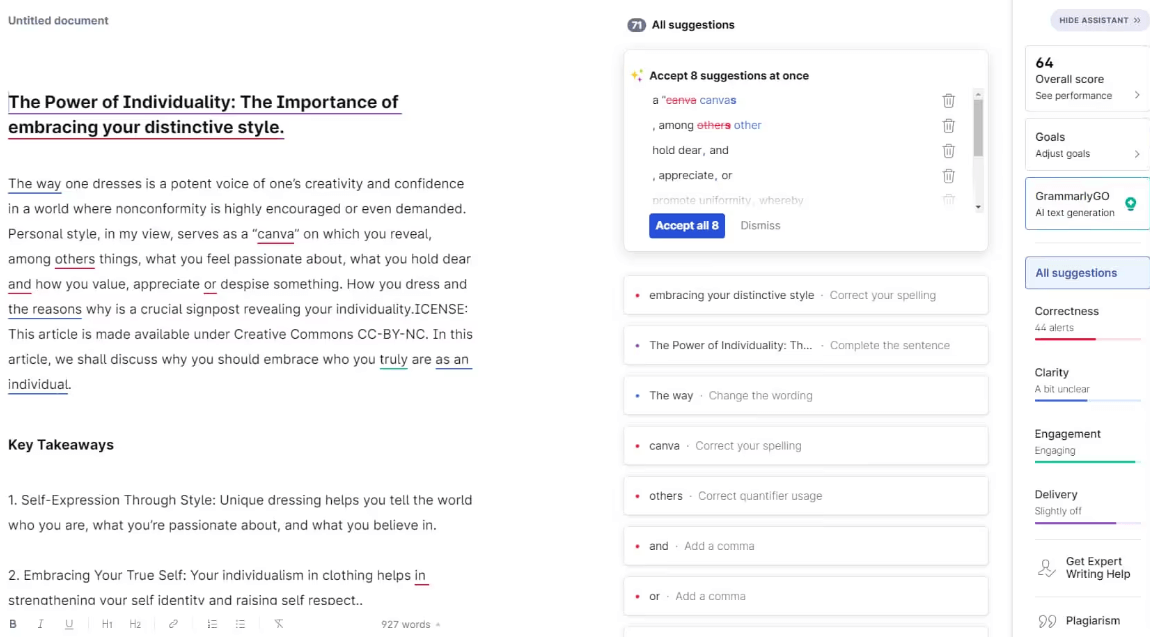
Task: Clear formatting with the toolbar icon
Action: pyautogui.click(x=279, y=624)
